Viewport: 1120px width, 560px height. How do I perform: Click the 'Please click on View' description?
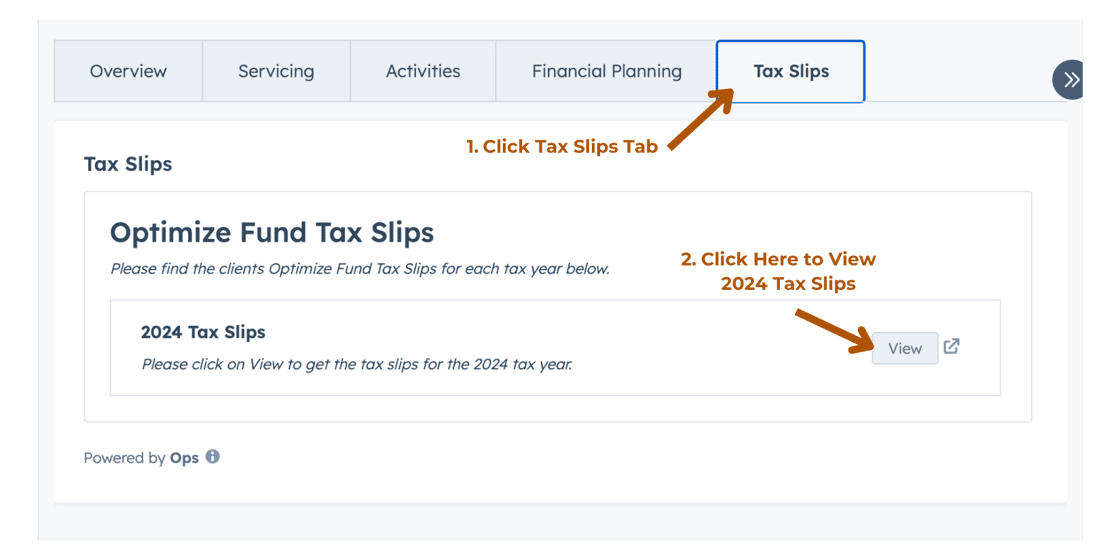pos(357,364)
